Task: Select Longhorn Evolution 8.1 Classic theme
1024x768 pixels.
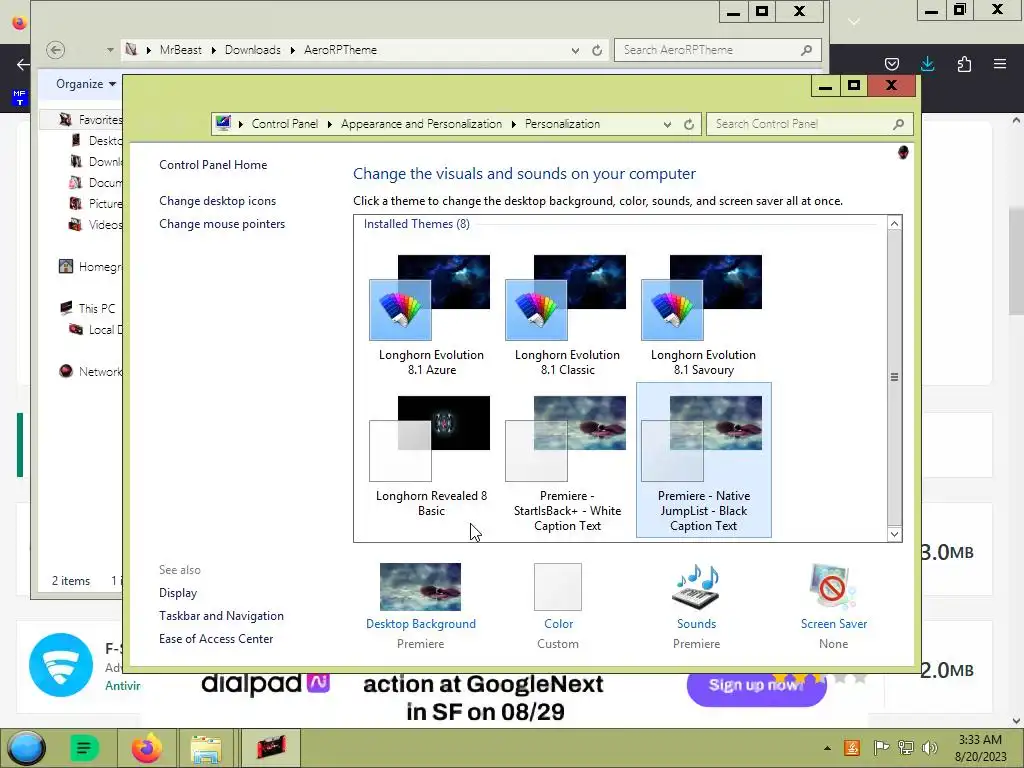Action: pos(567,315)
